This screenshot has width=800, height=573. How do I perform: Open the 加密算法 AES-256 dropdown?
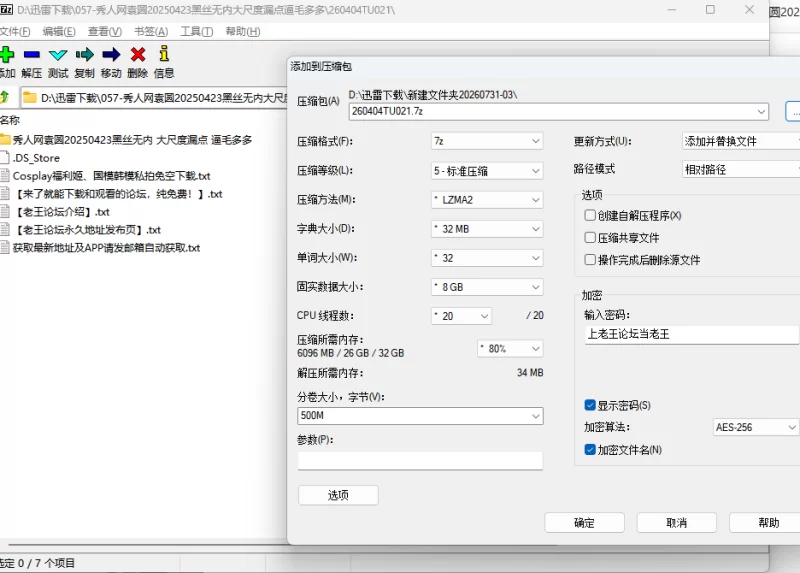tap(756, 427)
